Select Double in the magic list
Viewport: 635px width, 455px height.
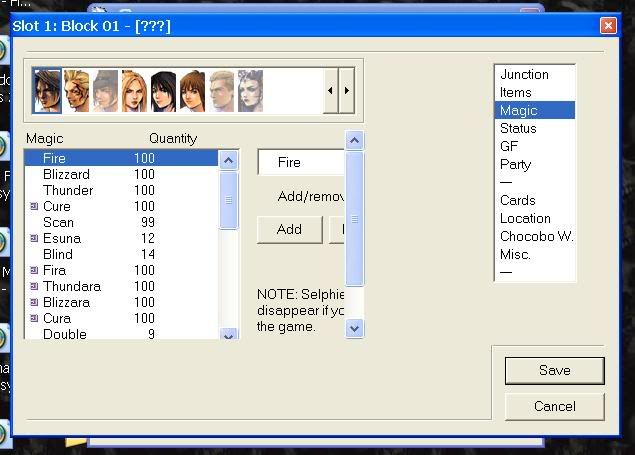(x=121, y=334)
